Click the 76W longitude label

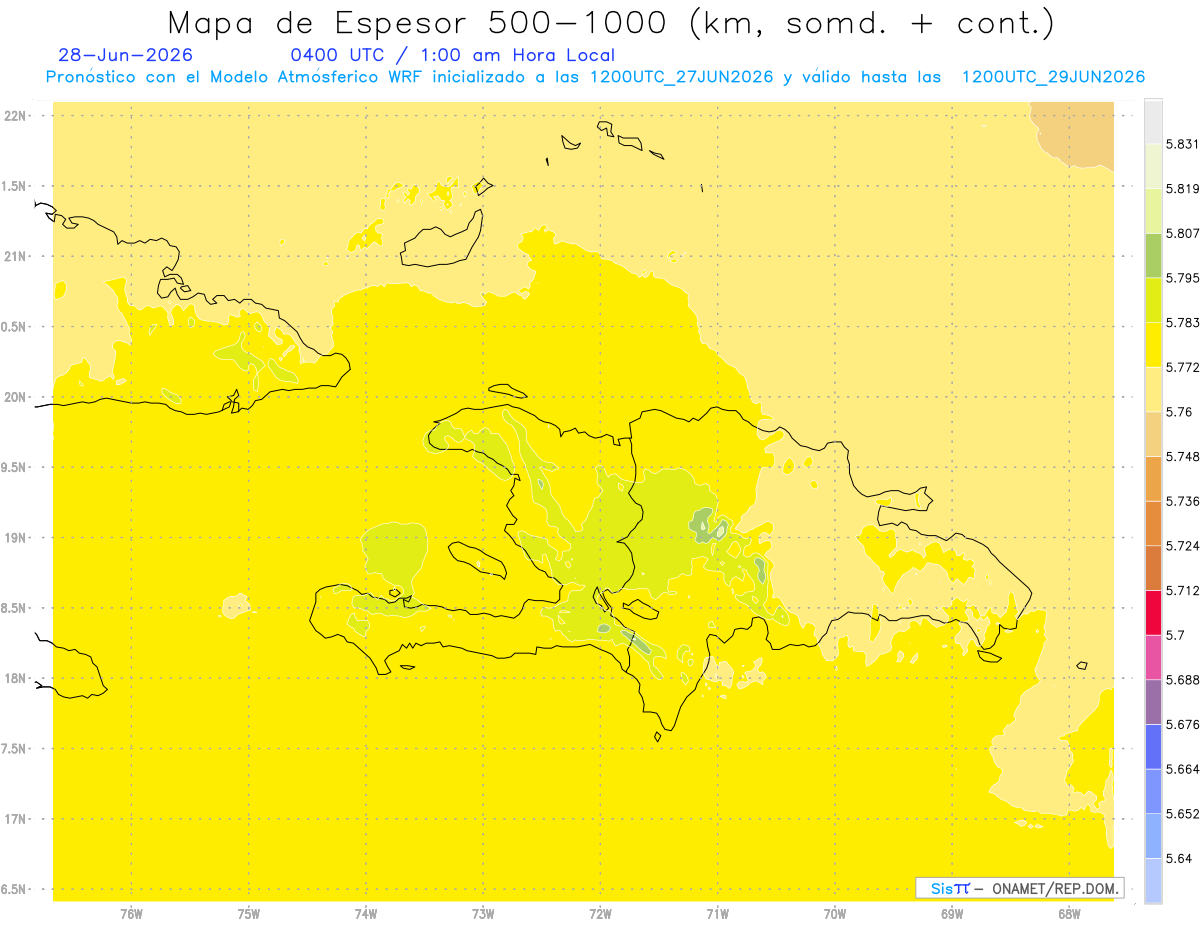click(131, 914)
